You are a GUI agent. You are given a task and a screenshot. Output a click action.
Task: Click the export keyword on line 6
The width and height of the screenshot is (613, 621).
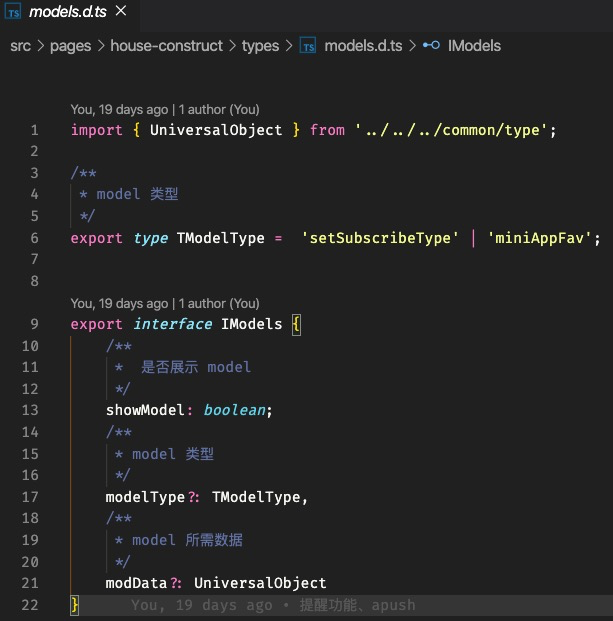point(97,238)
